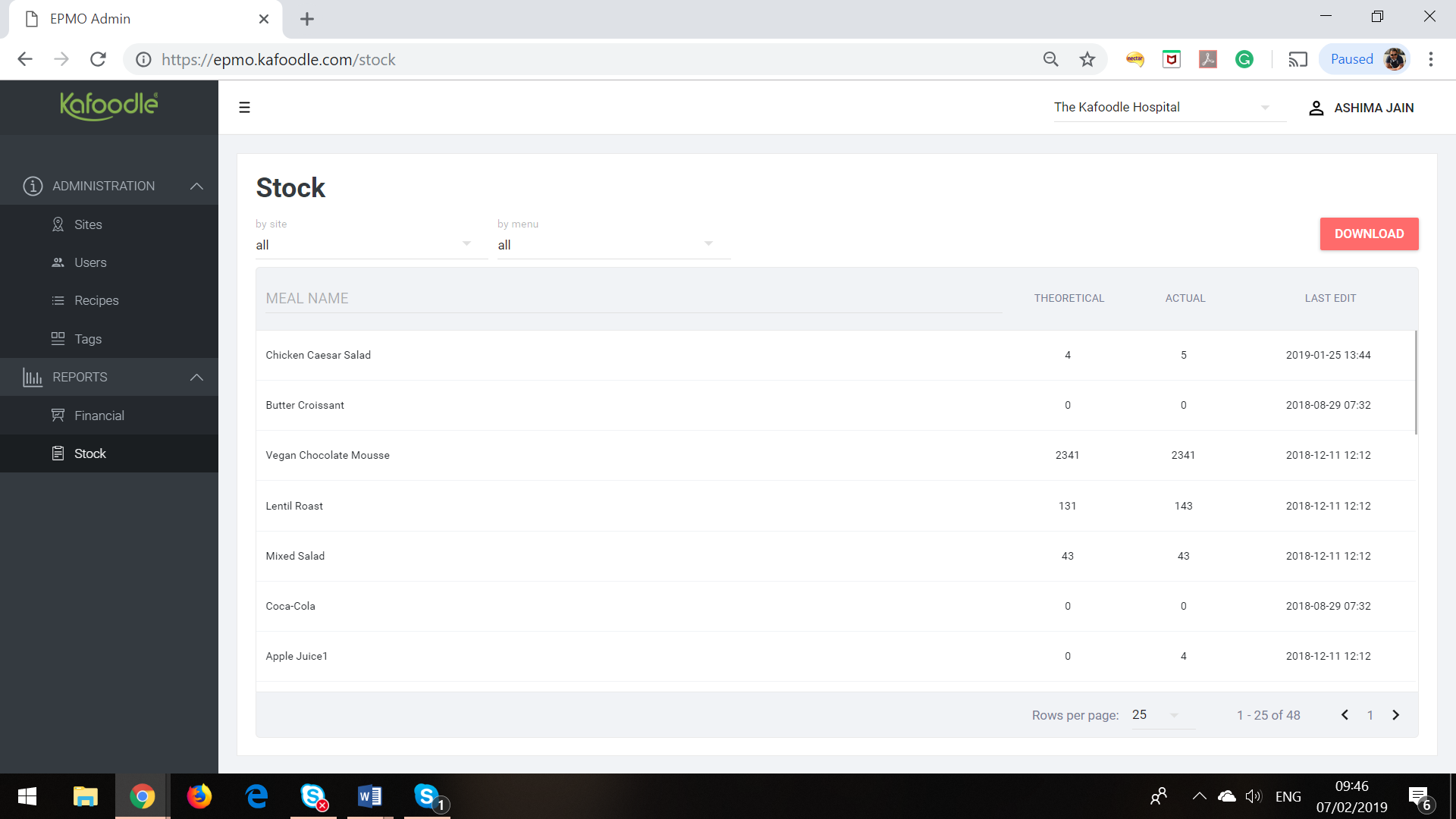Go to next page of stock table
Viewport: 1456px width, 819px height.
pyautogui.click(x=1395, y=715)
